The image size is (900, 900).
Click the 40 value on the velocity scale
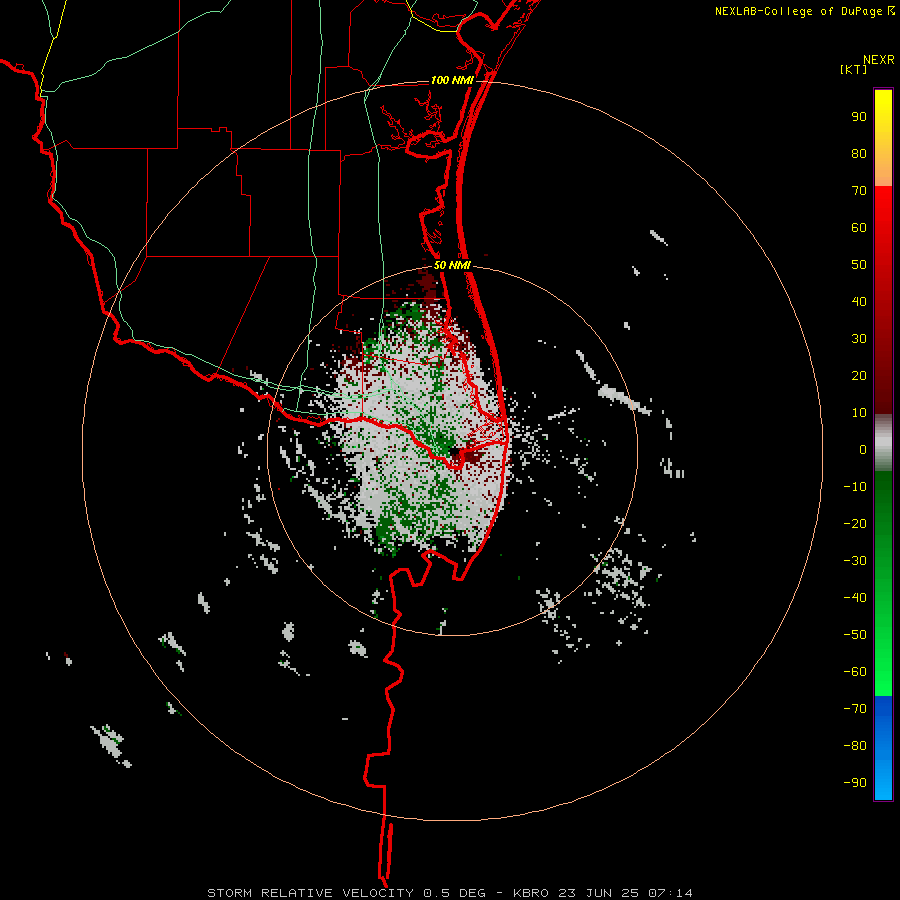point(859,302)
